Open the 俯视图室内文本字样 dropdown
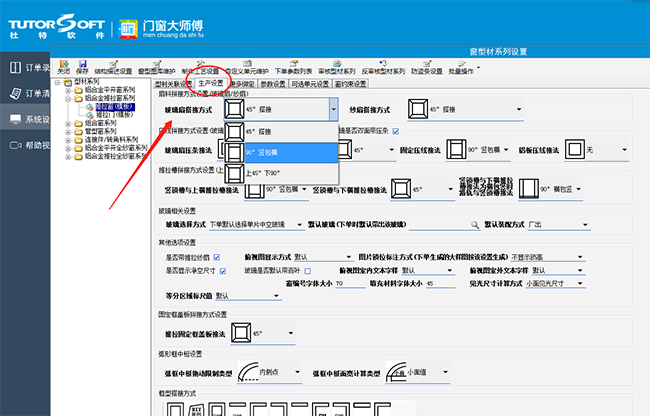 pos(449,271)
